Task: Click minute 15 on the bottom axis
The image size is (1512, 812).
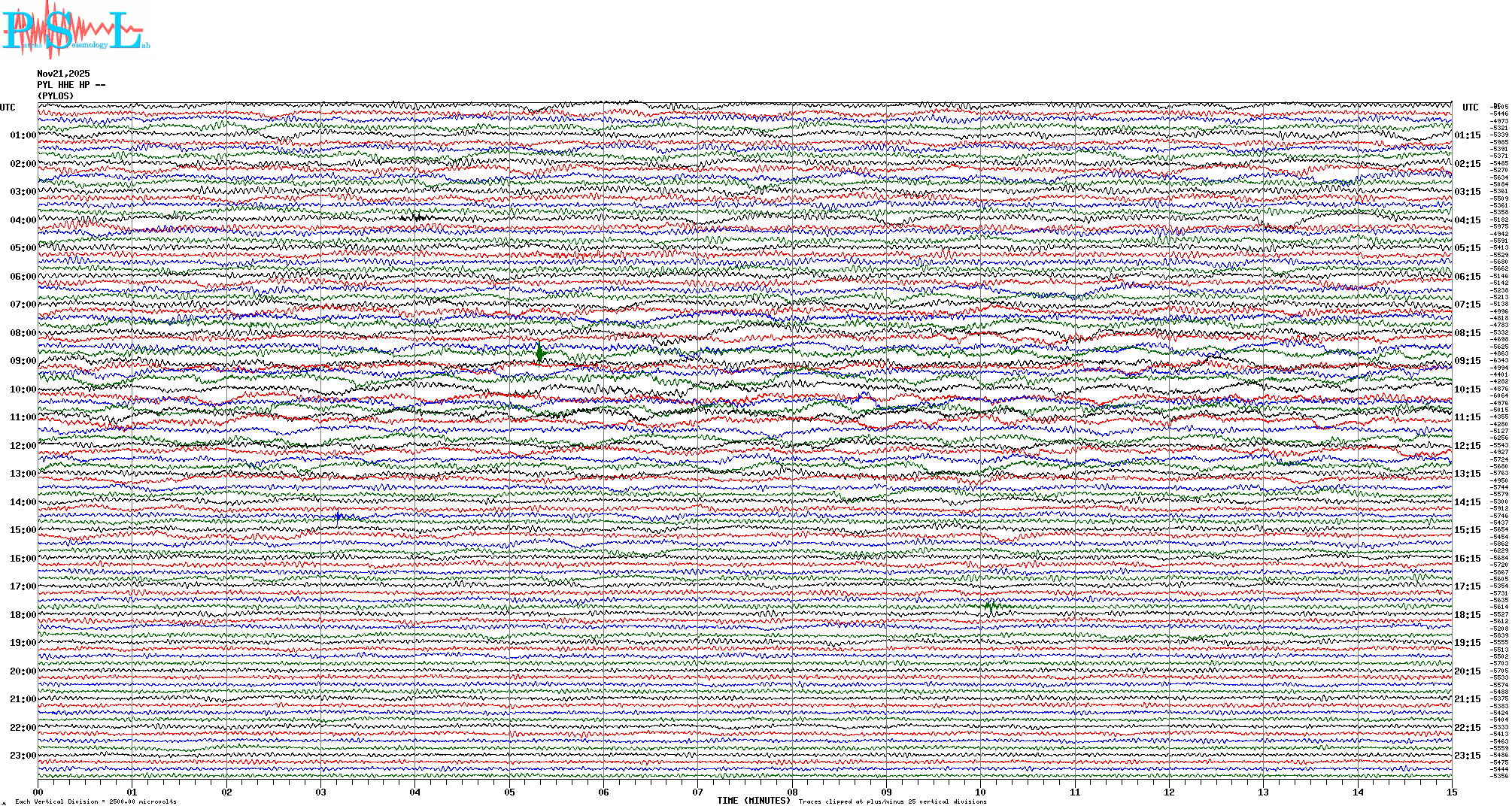Action: click(1451, 792)
